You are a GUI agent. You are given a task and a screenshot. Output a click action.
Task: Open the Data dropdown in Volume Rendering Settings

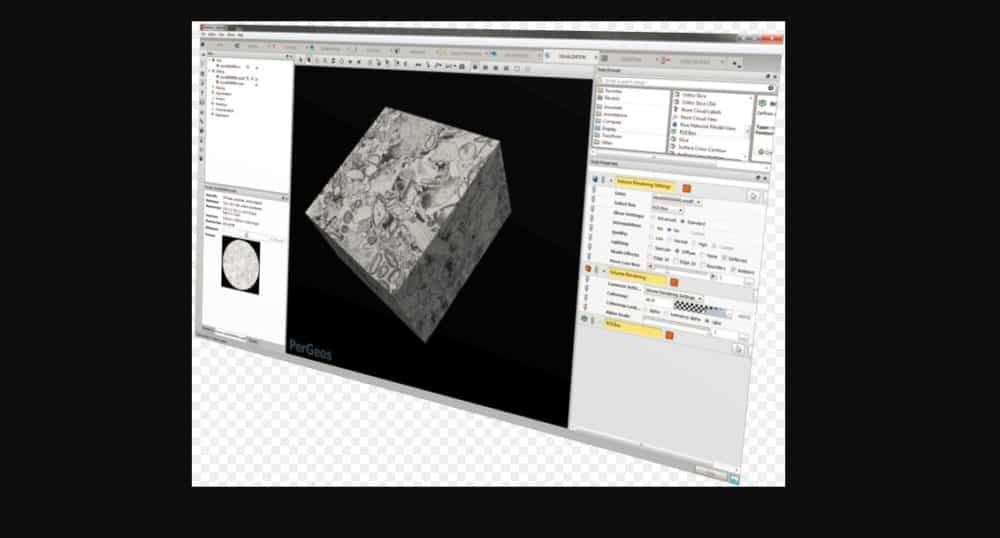(696, 200)
